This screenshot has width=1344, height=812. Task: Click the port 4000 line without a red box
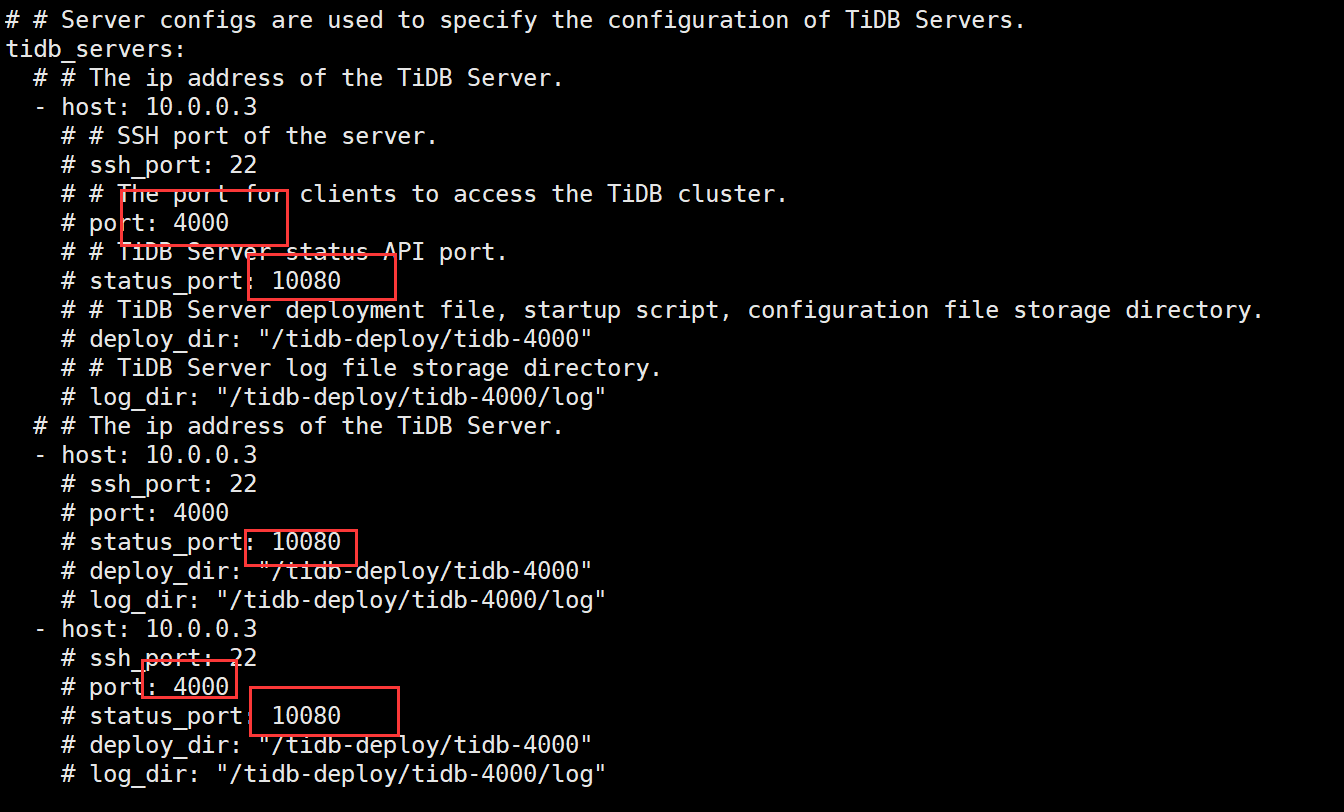(159, 513)
